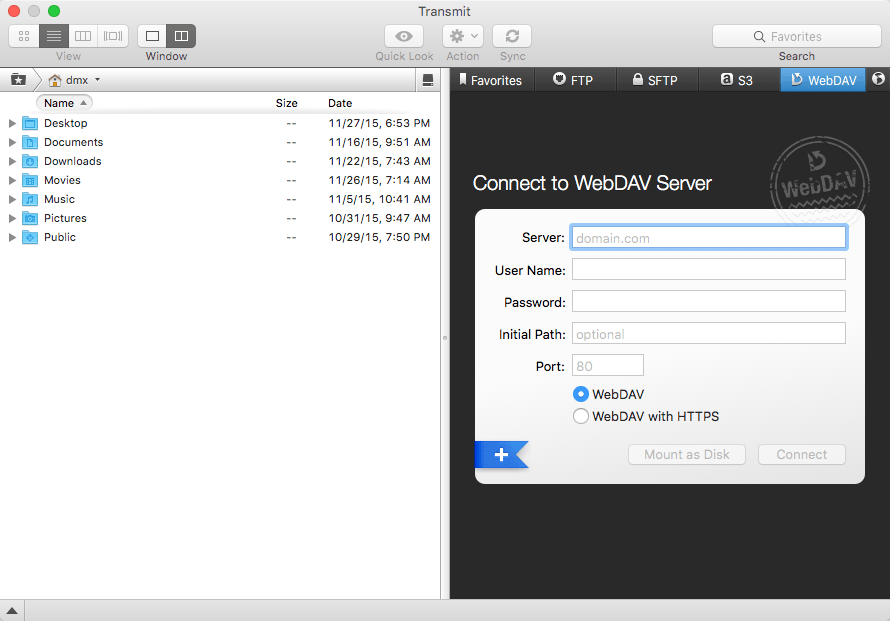Expand the Desktop folder

(x=12, y=123)
